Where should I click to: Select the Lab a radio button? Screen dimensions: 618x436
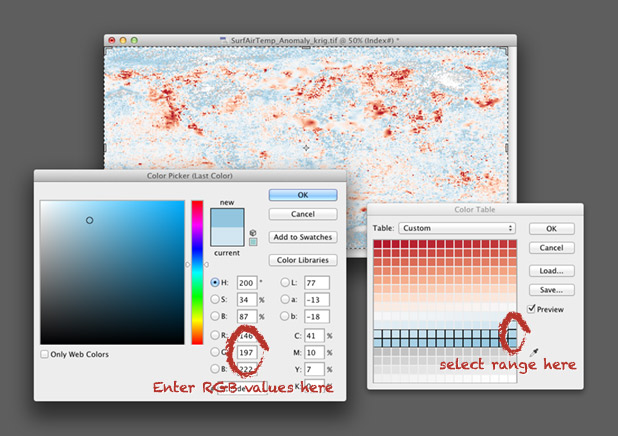[285, 299]
